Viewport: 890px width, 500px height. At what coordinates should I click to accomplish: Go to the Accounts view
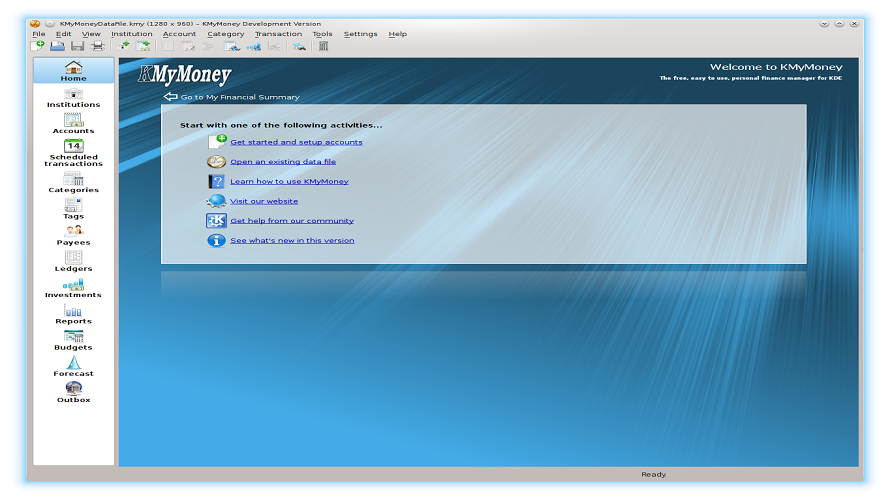point(73,124)
